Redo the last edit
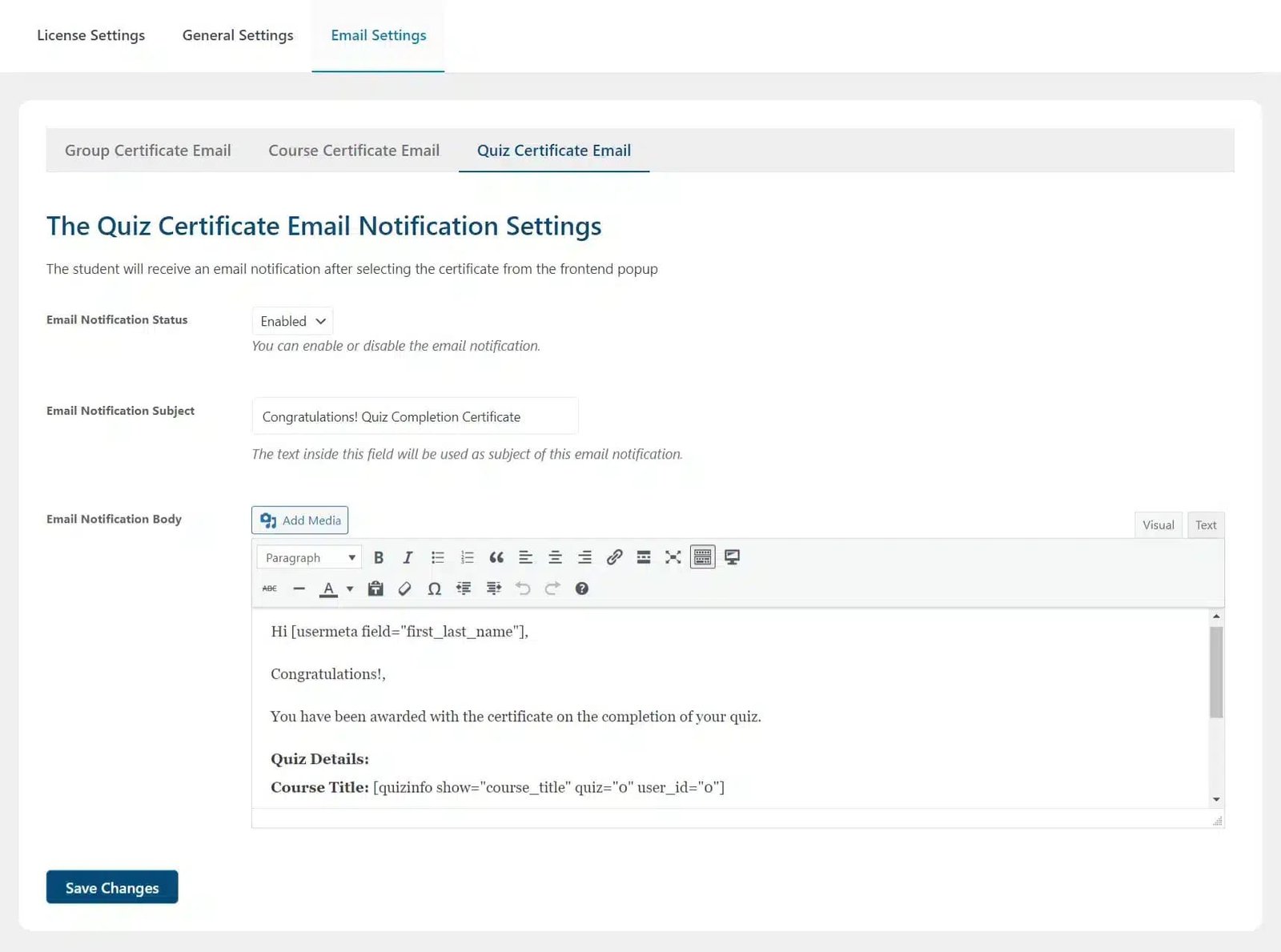Viewport: 1281px width, 952px height. [x=552, y=588]
